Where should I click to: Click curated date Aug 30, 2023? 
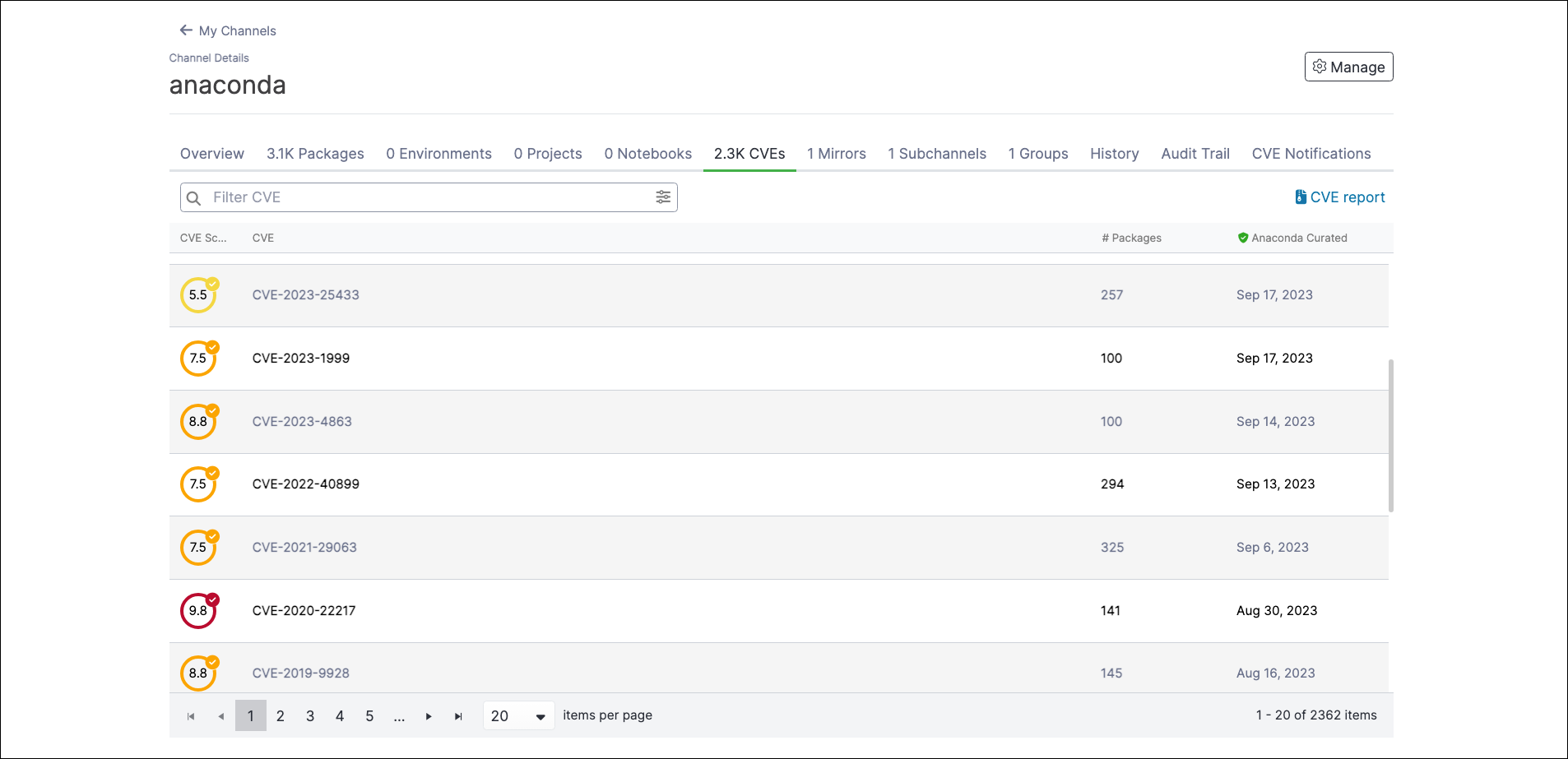pos(1277,611)
